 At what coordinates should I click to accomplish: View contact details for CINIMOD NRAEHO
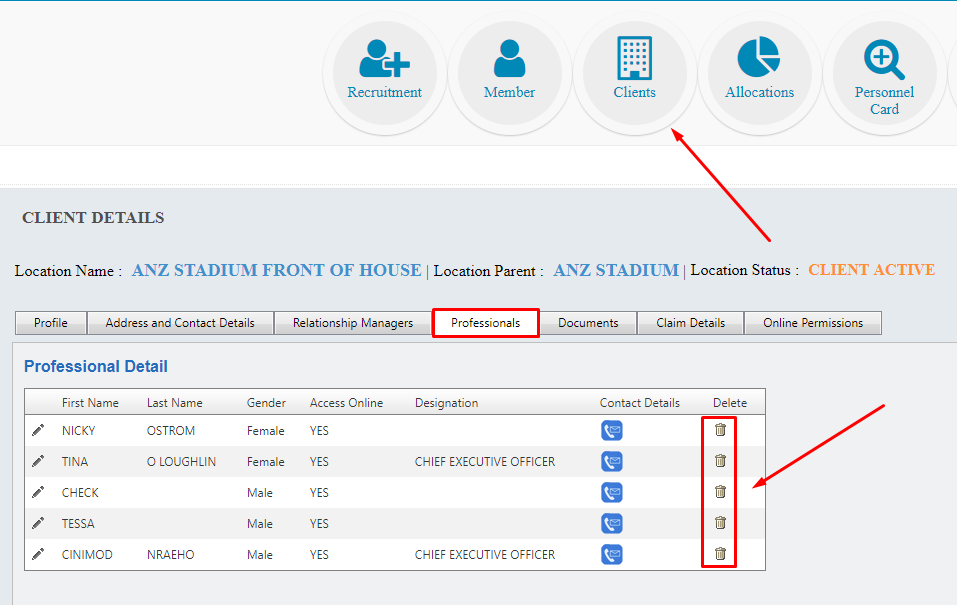pos(612,554)
